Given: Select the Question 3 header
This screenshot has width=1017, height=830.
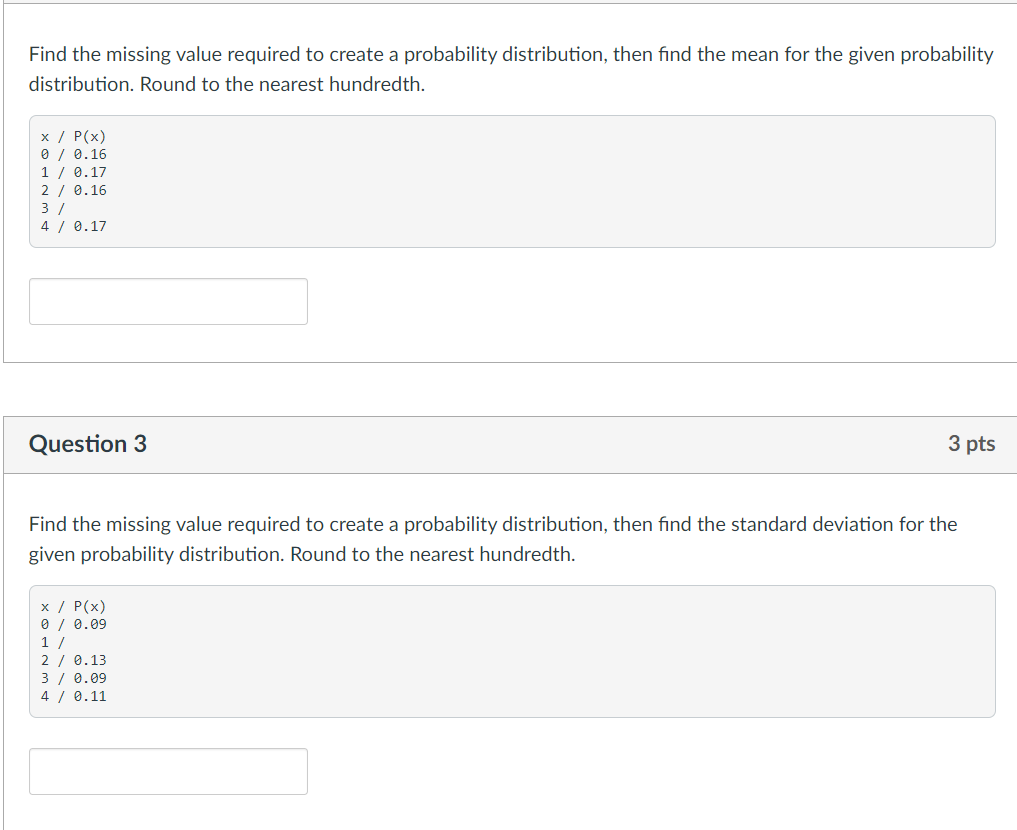Looking at the screenshot, I should point(87,443).
